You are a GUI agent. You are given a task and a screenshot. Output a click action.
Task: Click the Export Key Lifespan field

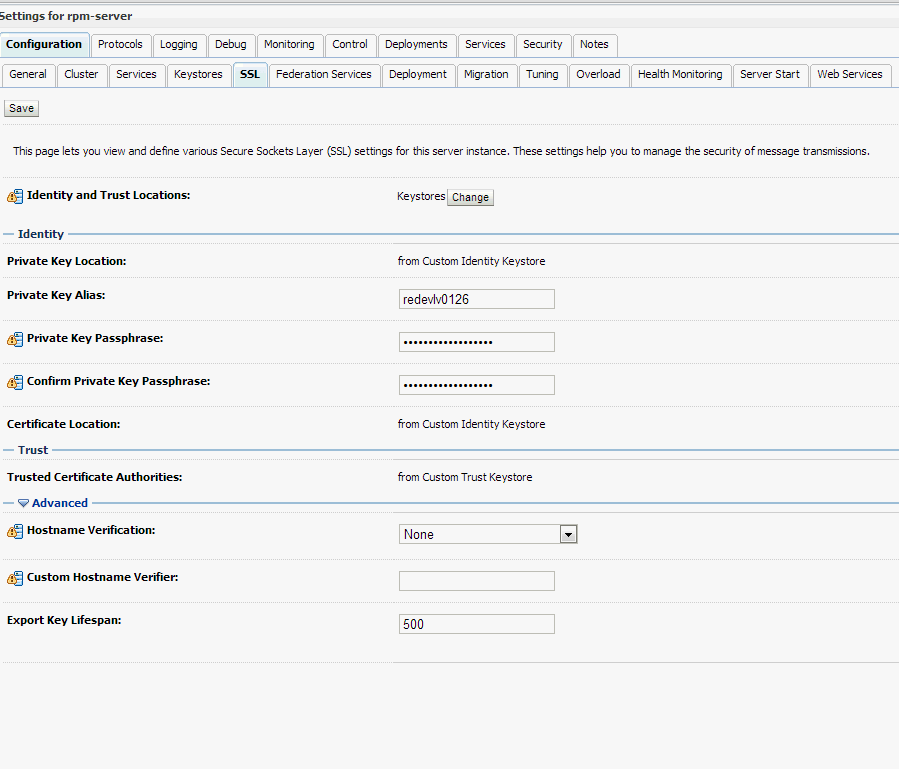(x=477, y=624)
